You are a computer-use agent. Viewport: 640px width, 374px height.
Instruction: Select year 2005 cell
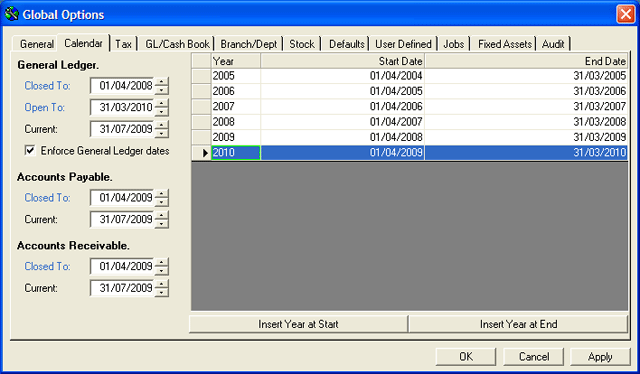coord(236,76)
